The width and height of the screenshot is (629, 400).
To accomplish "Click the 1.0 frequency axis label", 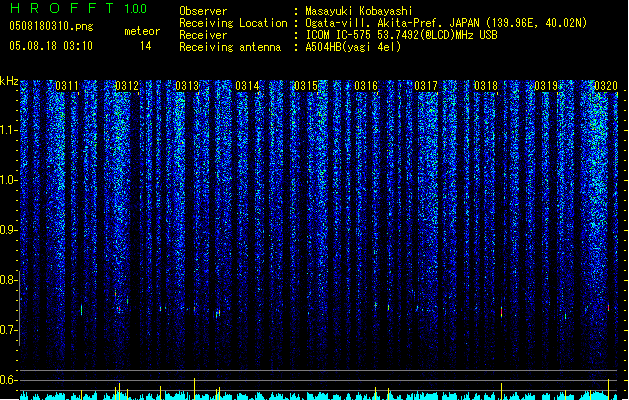I will (x=8, y=180).
